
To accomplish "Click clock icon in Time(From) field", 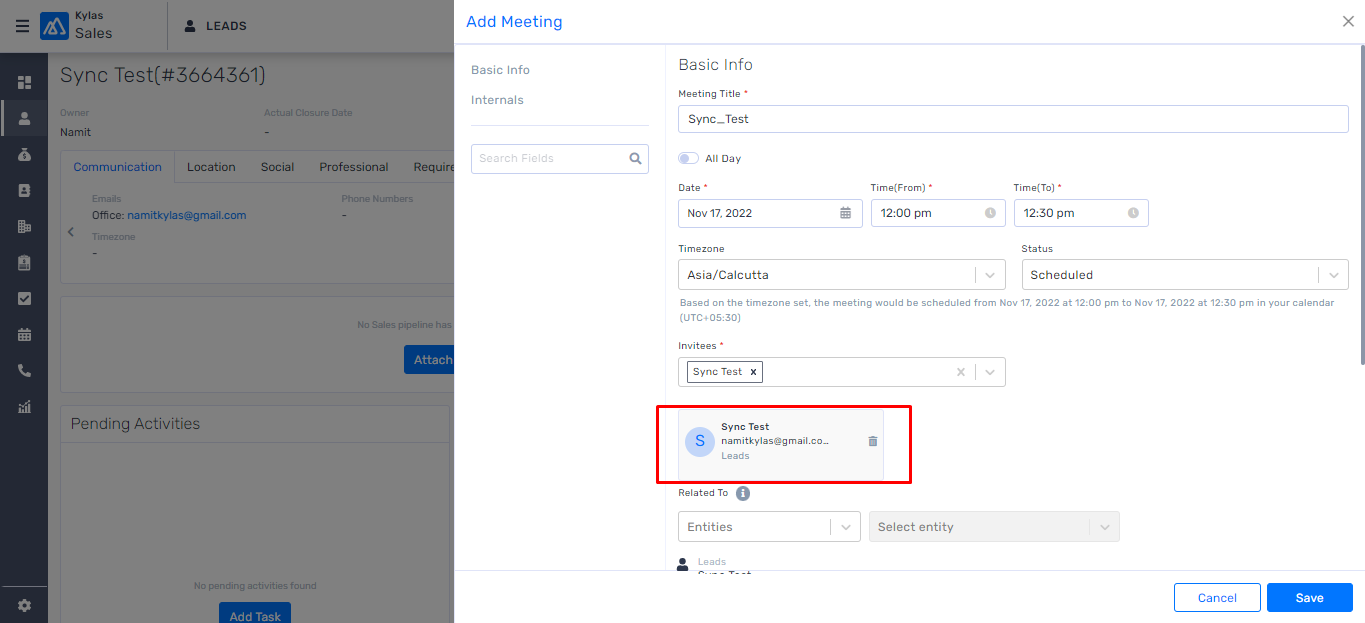I will pos(990,213).
